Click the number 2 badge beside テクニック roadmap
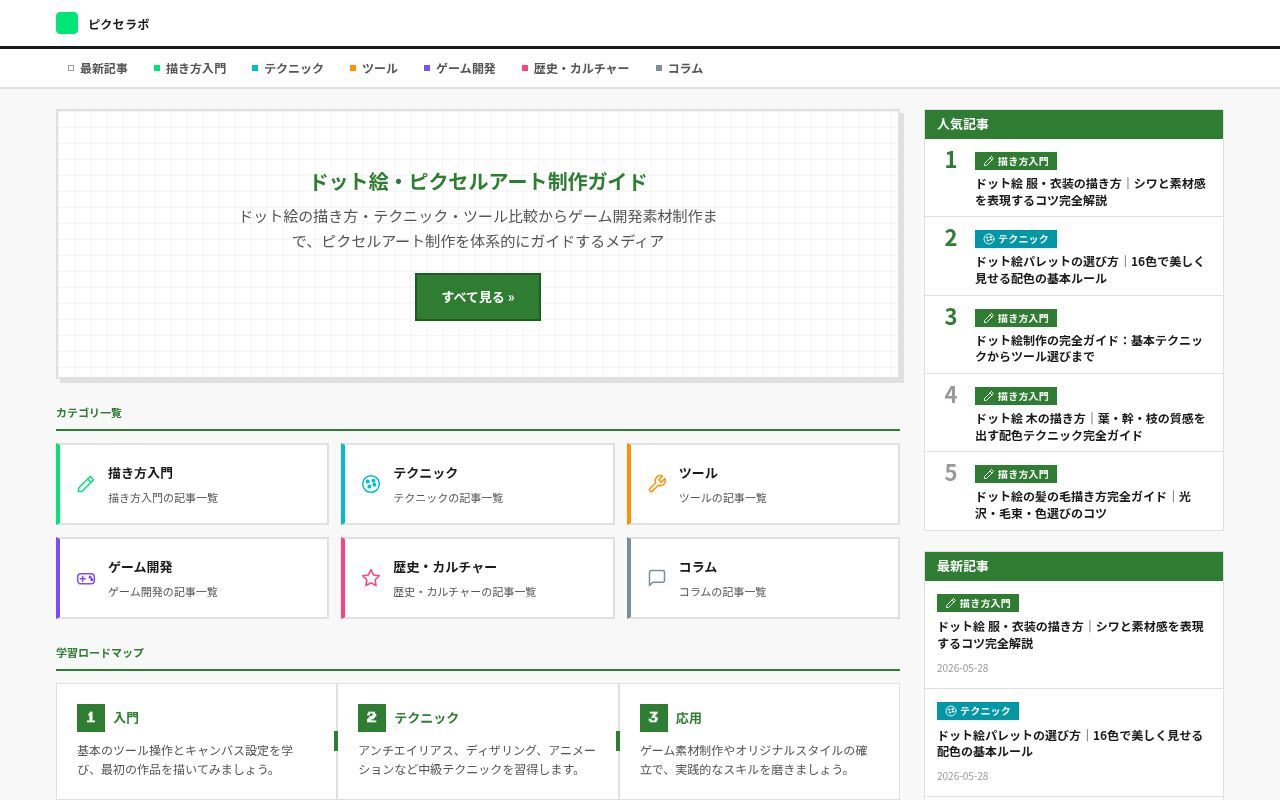This screenshot has height=800, width=1280. 372,718
